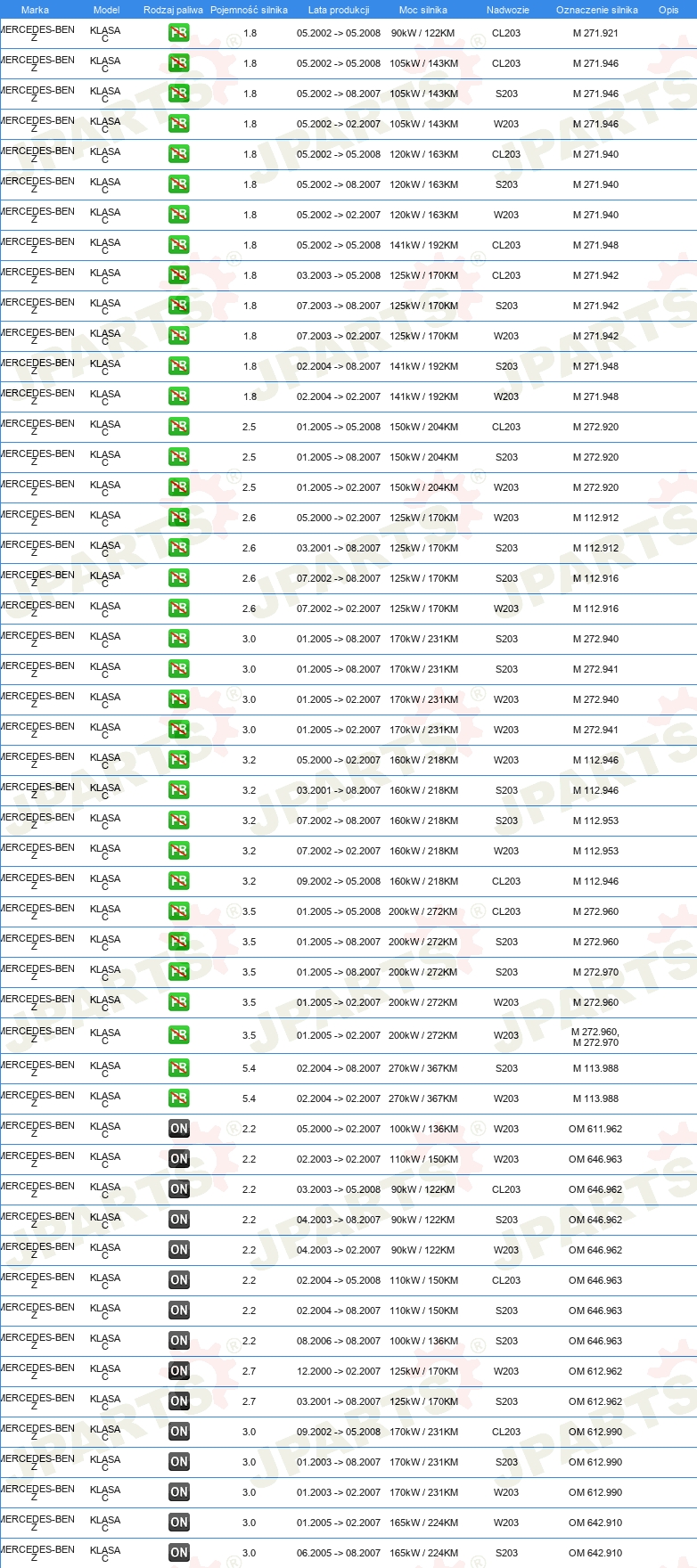Click petrol icon for S203 M 112.916 row
697x1568 pixels.
click(179, 578)
